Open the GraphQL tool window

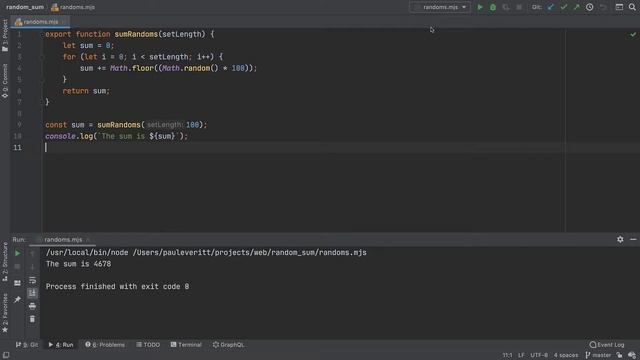point(228,345)
